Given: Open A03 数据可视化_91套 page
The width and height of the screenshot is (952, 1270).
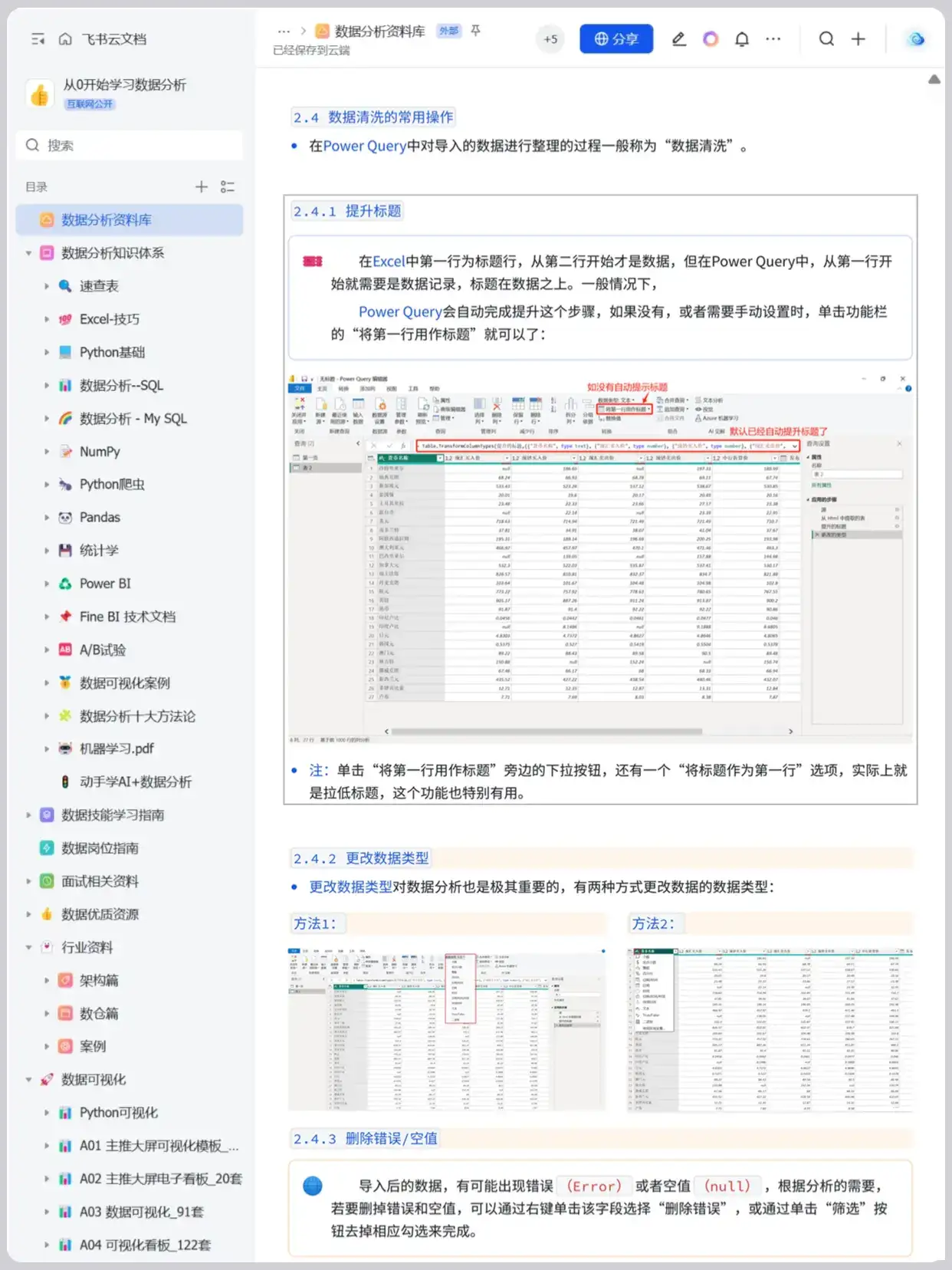Looking at the screenshot, I should (x=142, y=1212).
